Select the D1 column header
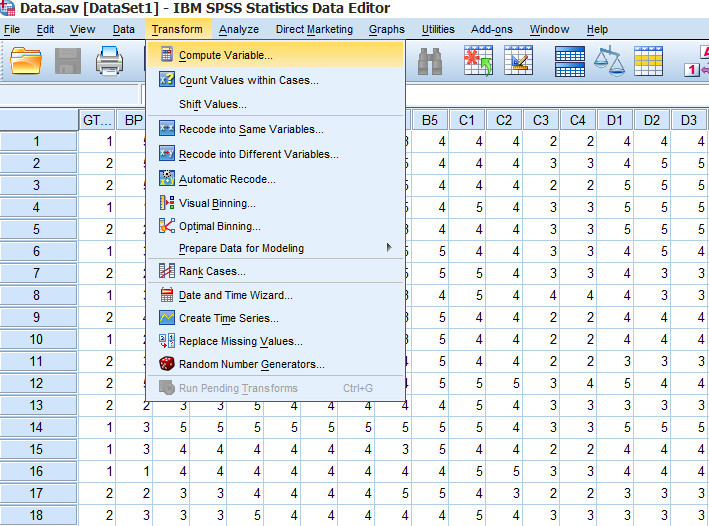Viewport: 709px width, 526px height. 615,120
